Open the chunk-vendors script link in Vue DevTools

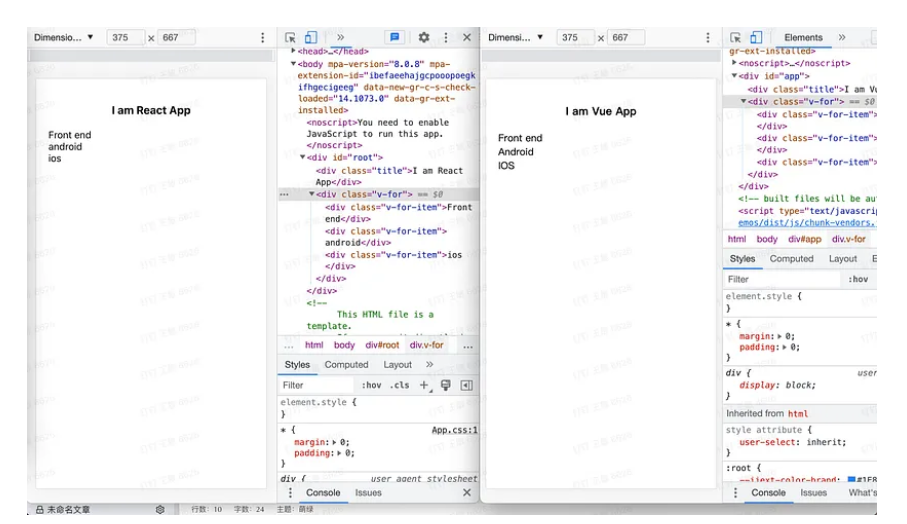point(808,223)
